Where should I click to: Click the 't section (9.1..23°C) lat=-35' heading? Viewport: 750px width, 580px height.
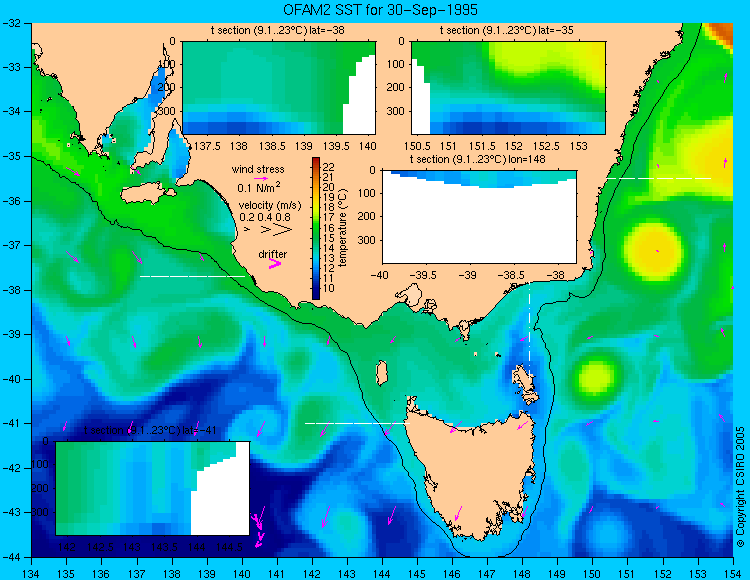pyautogui.click(x=507, y=31)
